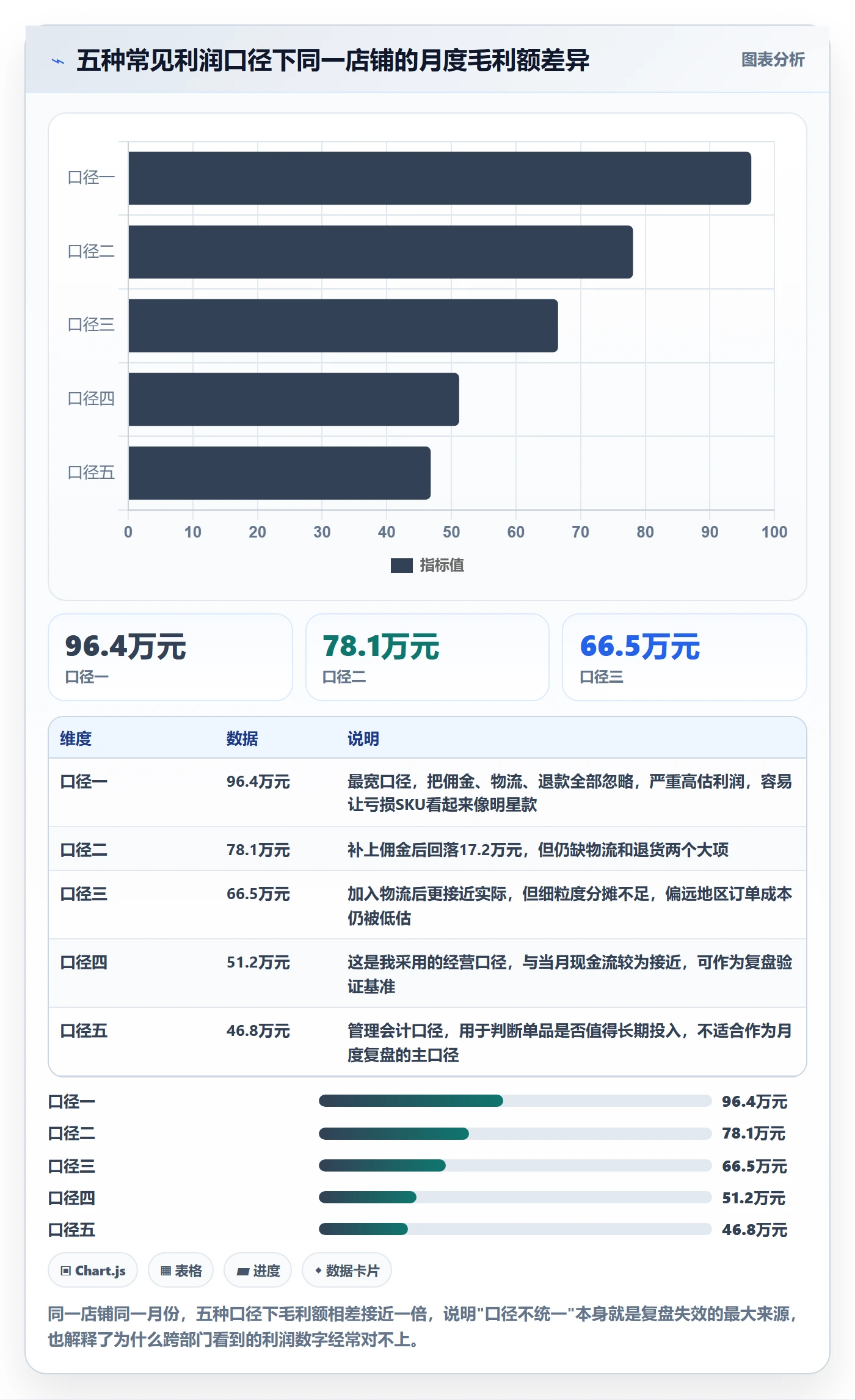The height and width of the screenshot is (1400, 855).
Task: Click the 指标值 legend color swatch
Action: pyautogui.click(x=401, y=566)
